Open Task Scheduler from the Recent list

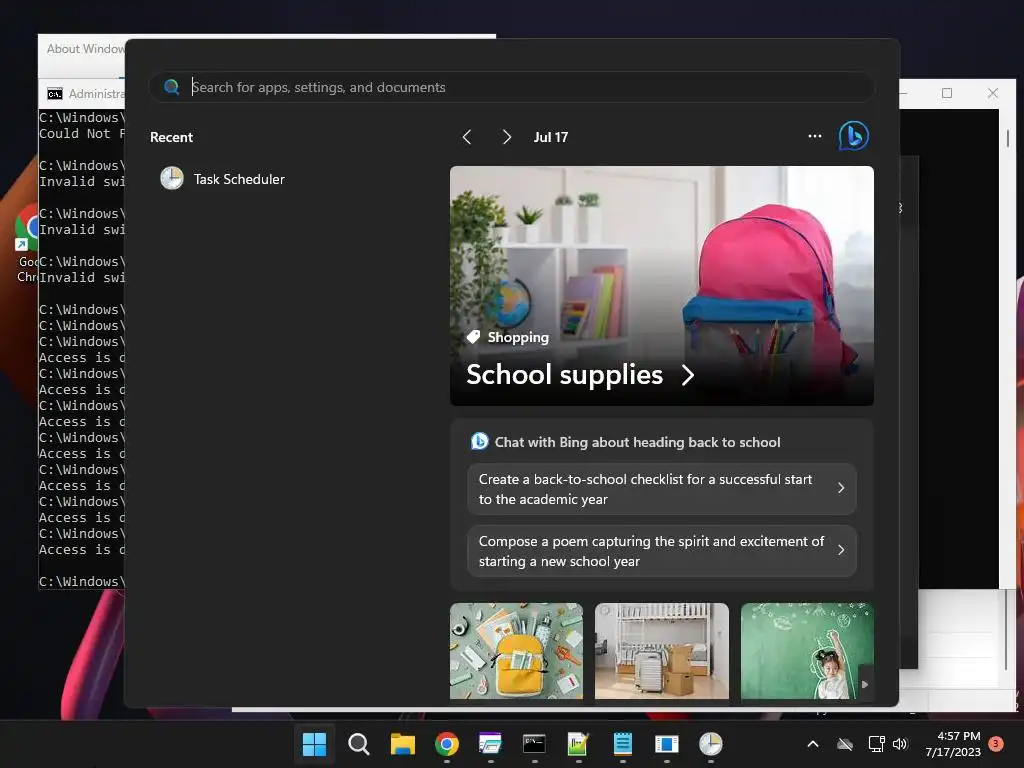(x=223, y=179)
